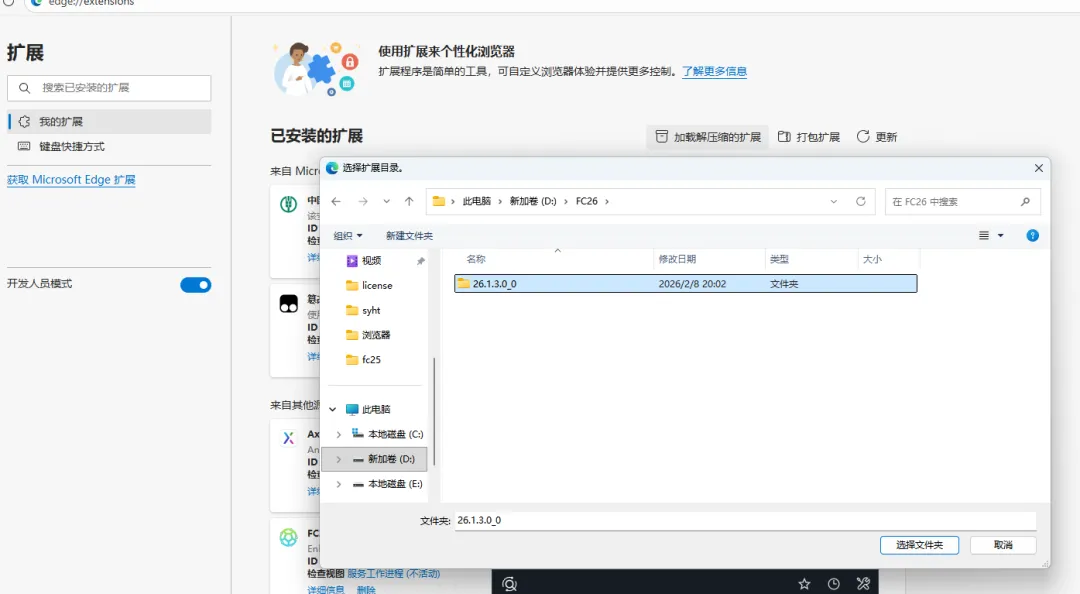
Task: Open 了解更多信息 link
Action: tap(714, 71)
